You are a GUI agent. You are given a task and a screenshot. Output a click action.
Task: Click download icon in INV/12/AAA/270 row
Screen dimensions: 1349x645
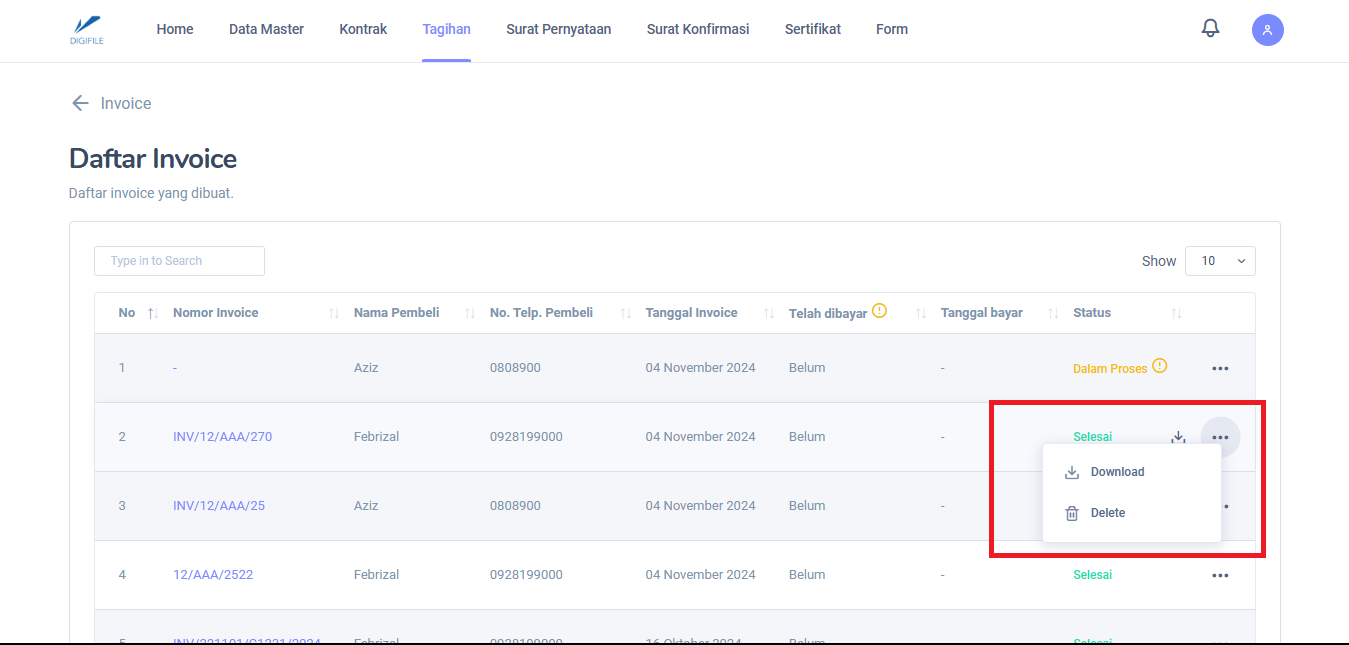coord(1178,437)
